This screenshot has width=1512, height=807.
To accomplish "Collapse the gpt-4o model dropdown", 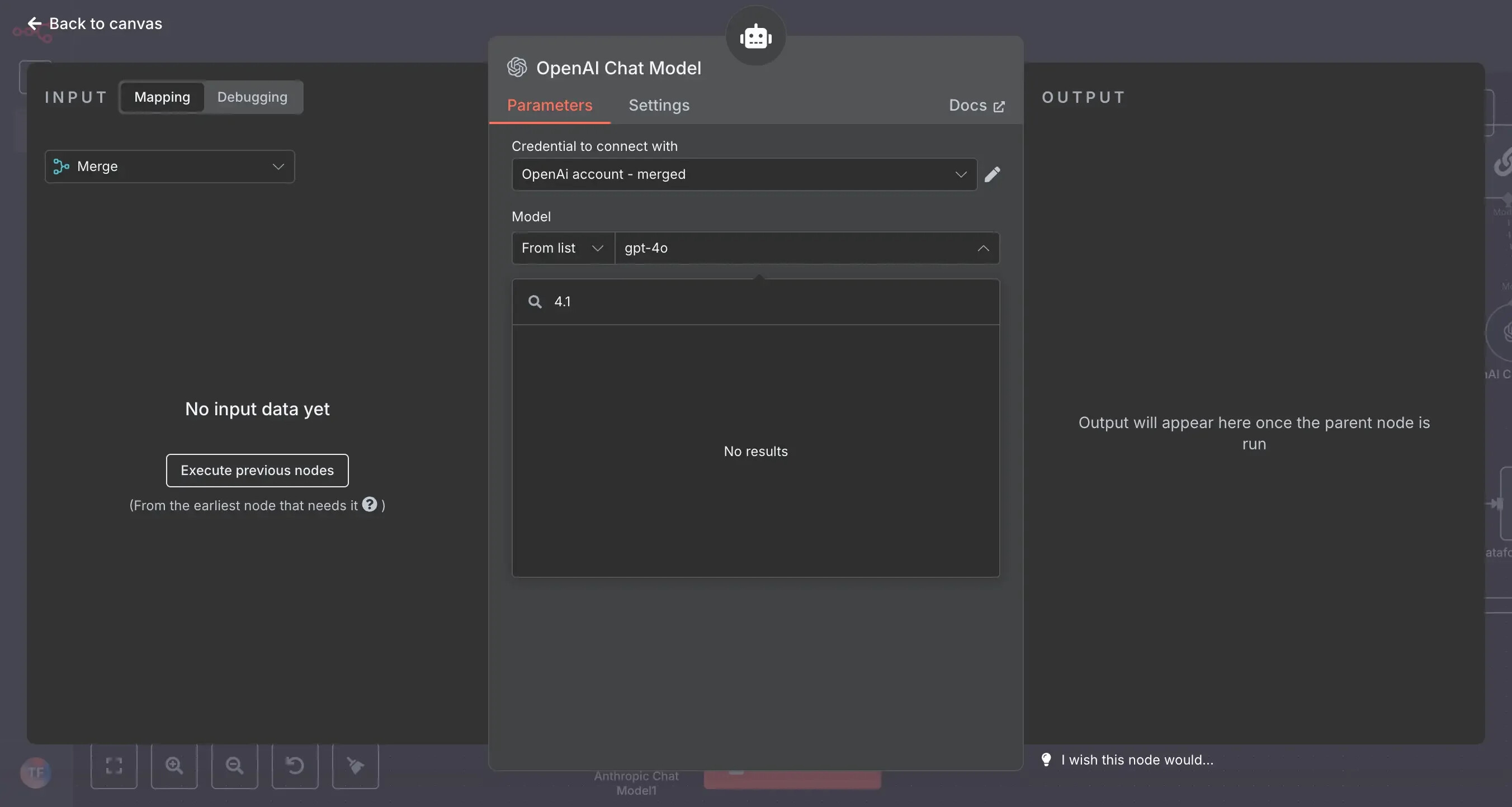I will point(807,248).
